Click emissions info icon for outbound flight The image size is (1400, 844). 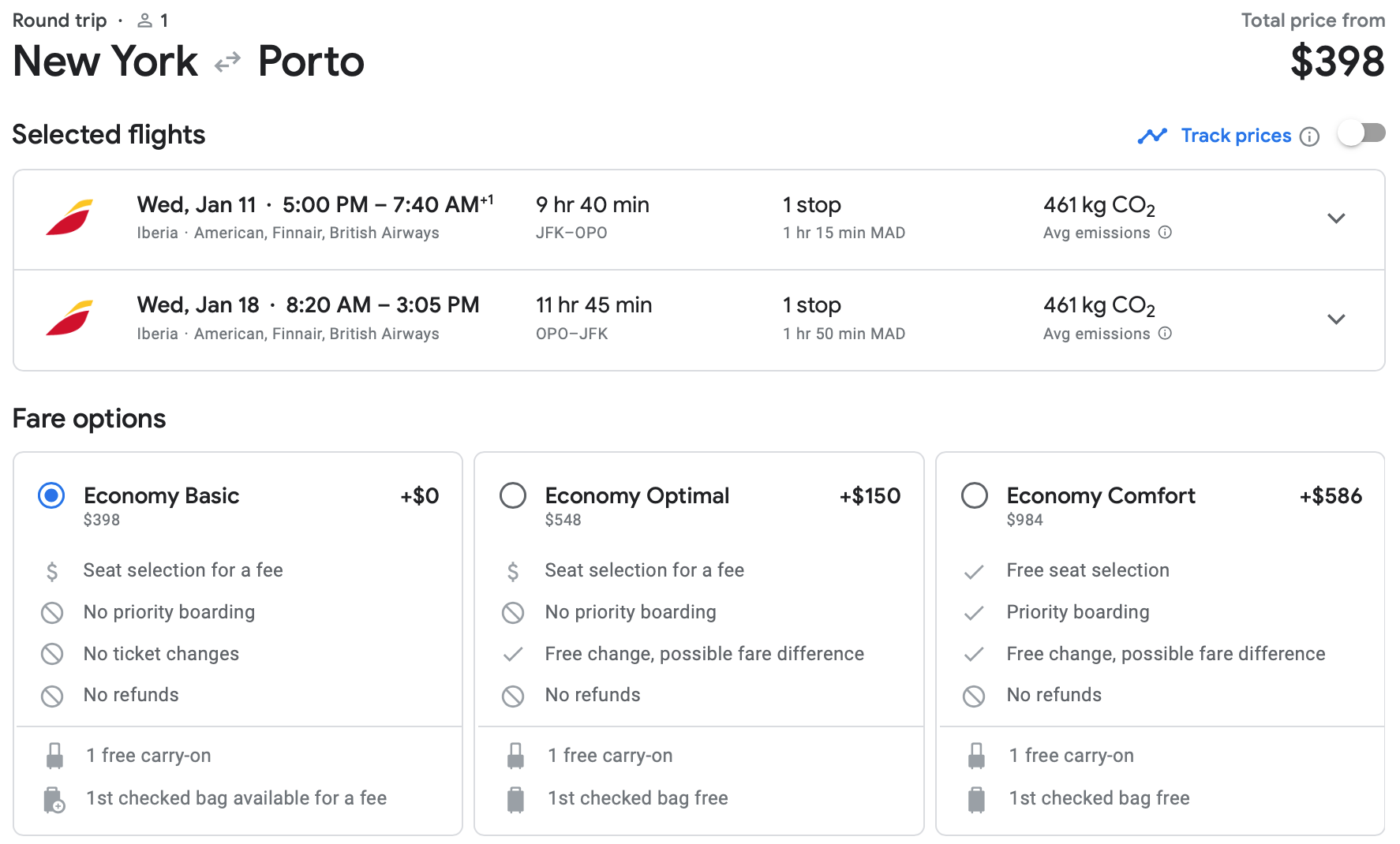click(x=1165, y=233)
